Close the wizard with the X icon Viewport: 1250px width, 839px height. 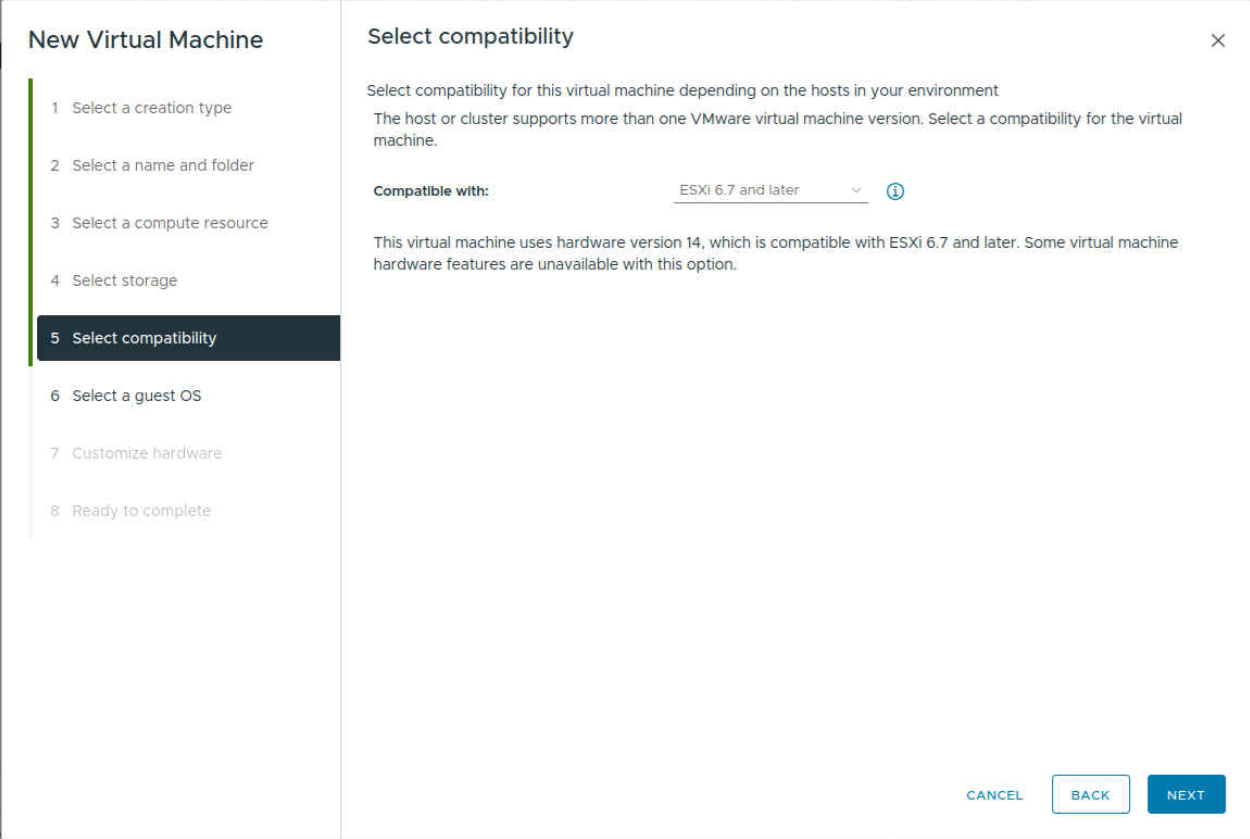(1218, 40)
